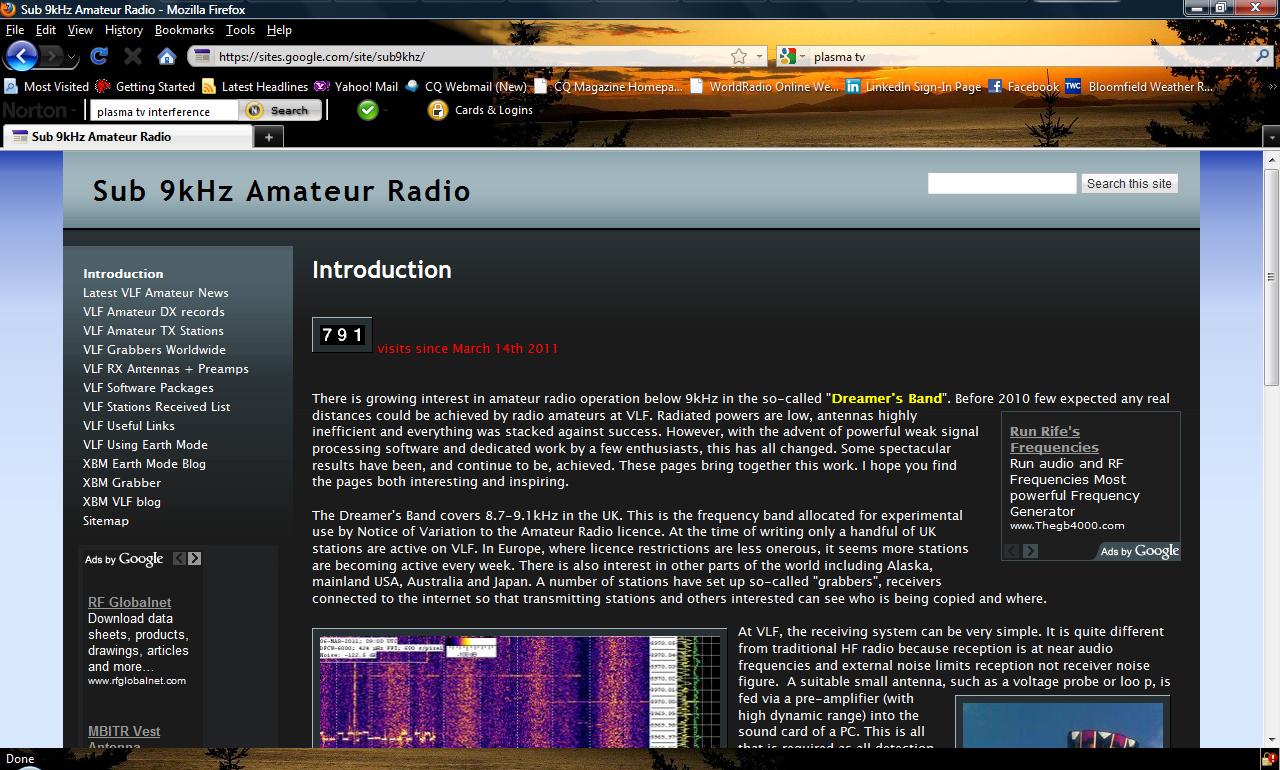This screenshot has width=1280, height=770.
Task: Show the next ad in the sidebar Ads by Google
Action: 194,559
